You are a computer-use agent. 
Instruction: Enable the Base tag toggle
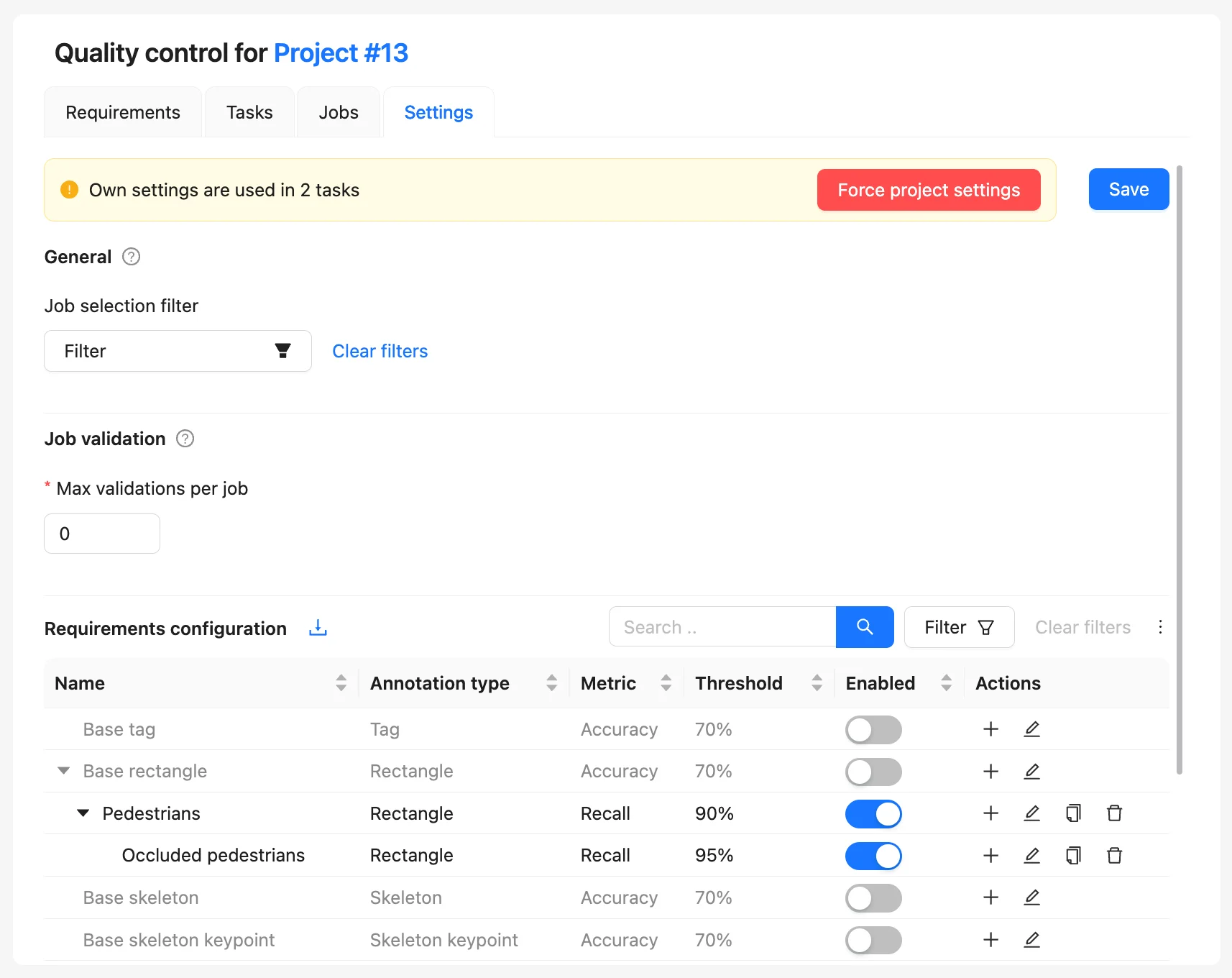coord(873,730)
